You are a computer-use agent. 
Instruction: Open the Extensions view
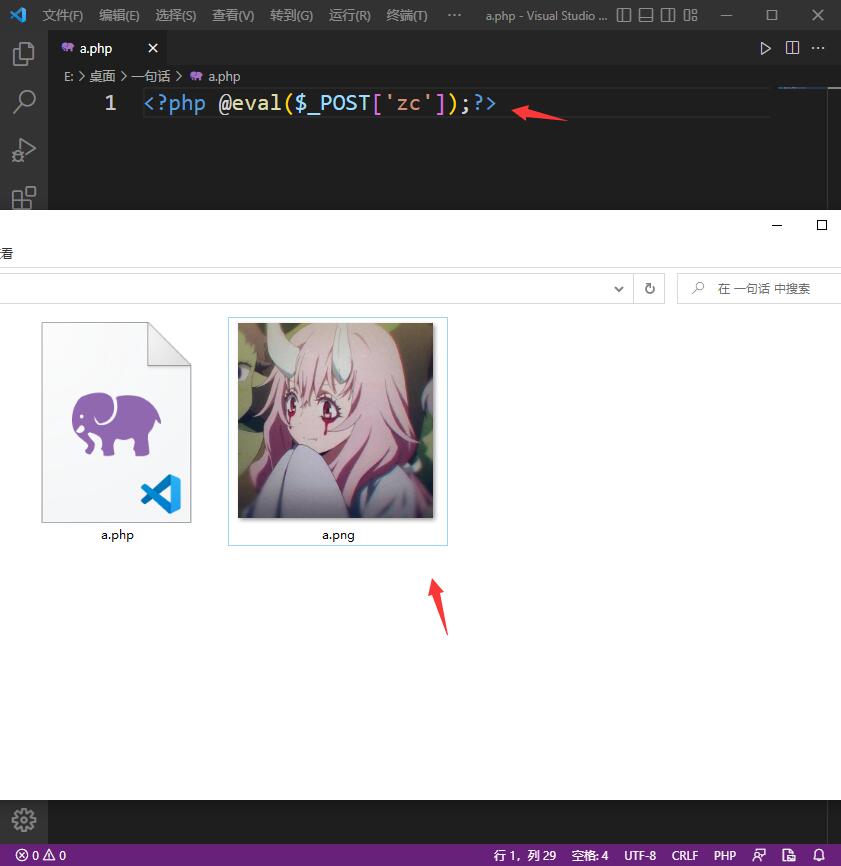coord(23,197)
